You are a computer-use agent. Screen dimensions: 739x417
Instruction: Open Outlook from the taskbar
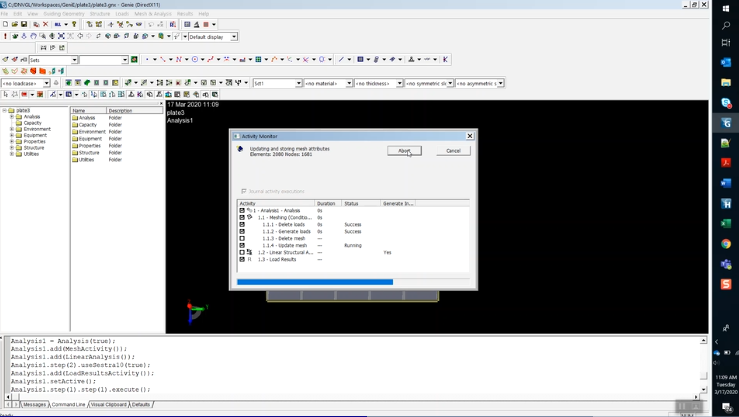point(726,62)
